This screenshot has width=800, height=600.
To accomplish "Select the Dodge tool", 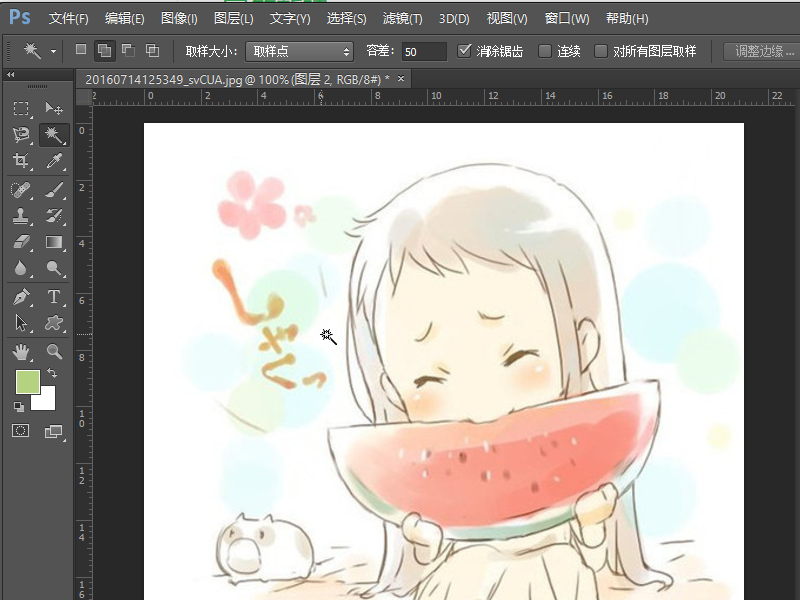I will click(x=54, y=268).
